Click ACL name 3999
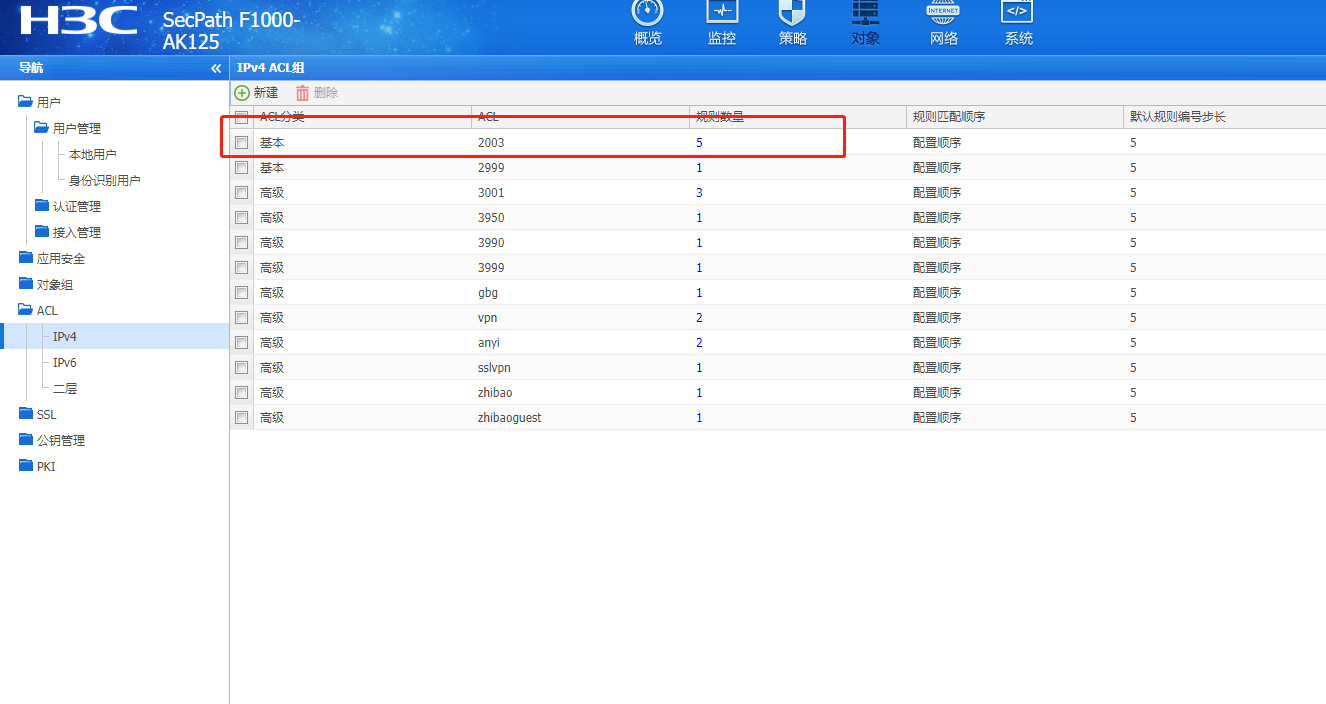This screenshot has height=704, width=1326. (x=491, y=268)
